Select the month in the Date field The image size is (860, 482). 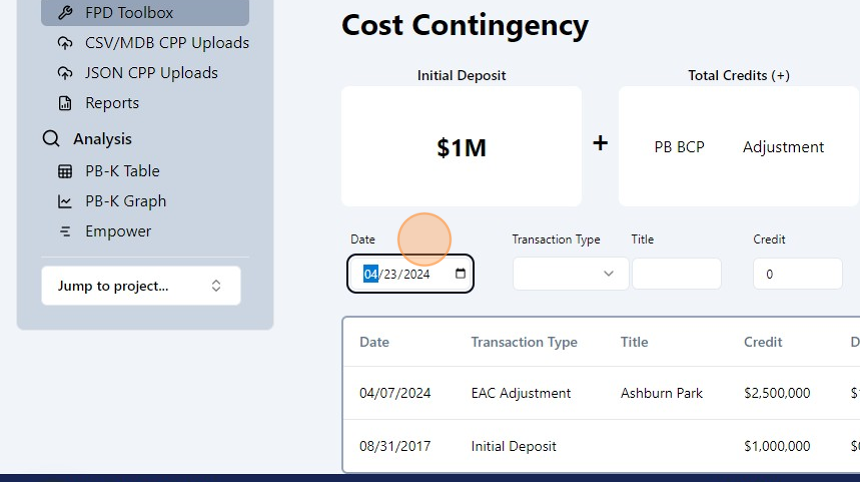pyautogui.click(x=370, y=274)
